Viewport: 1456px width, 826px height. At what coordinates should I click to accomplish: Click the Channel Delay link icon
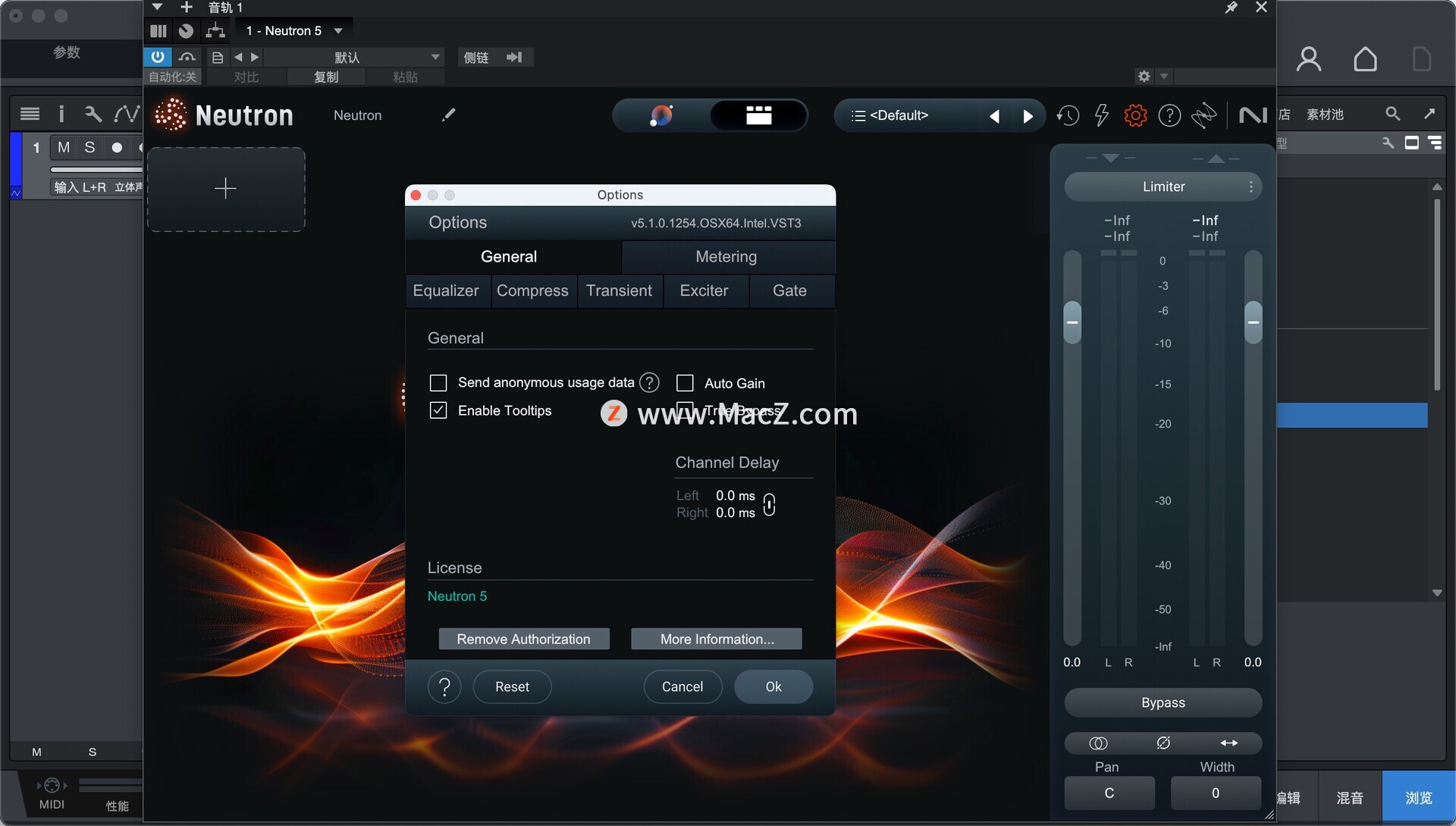click(769, 504)
